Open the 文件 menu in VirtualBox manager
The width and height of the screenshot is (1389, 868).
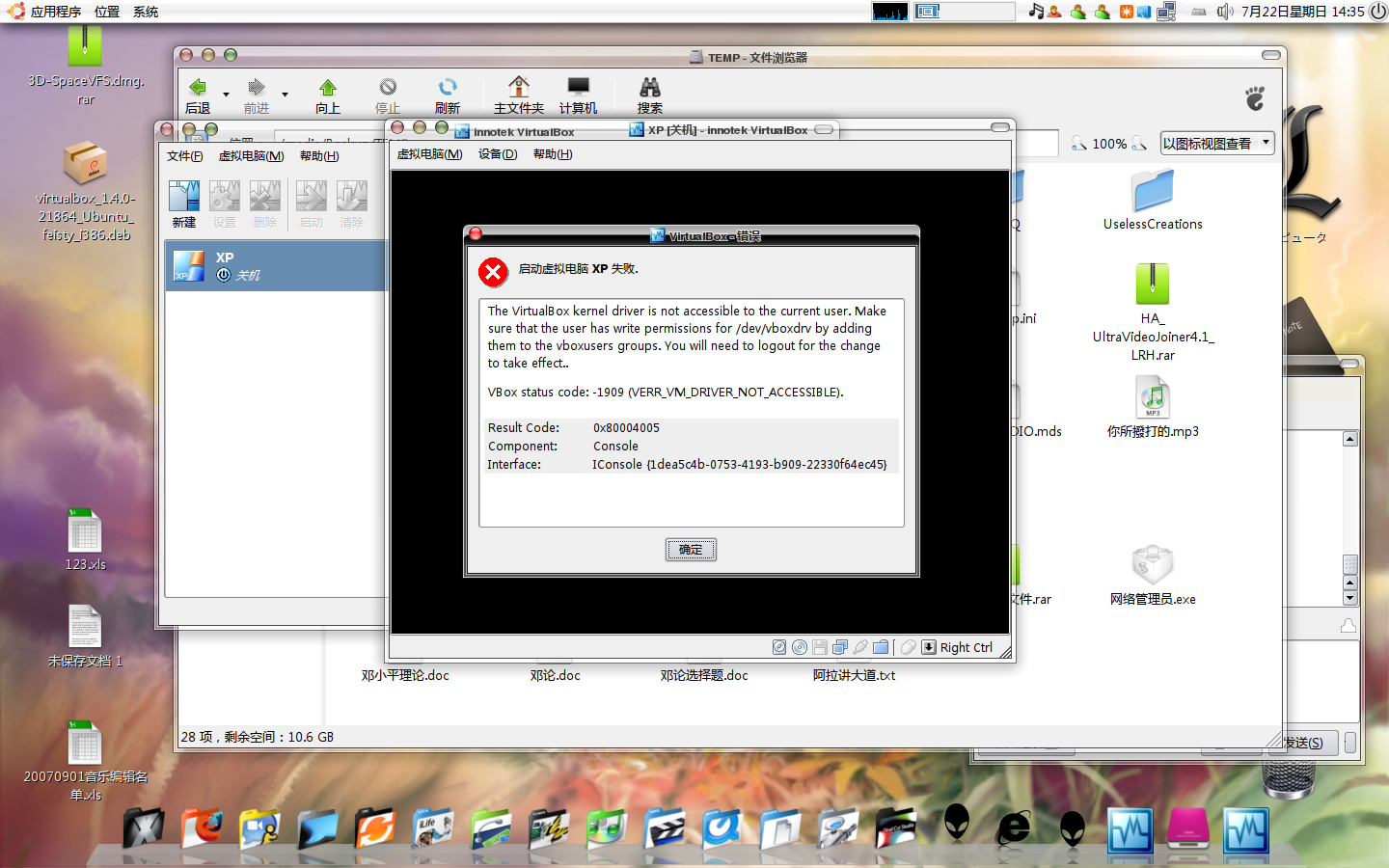pyautogui.click(x=184, y=156)
